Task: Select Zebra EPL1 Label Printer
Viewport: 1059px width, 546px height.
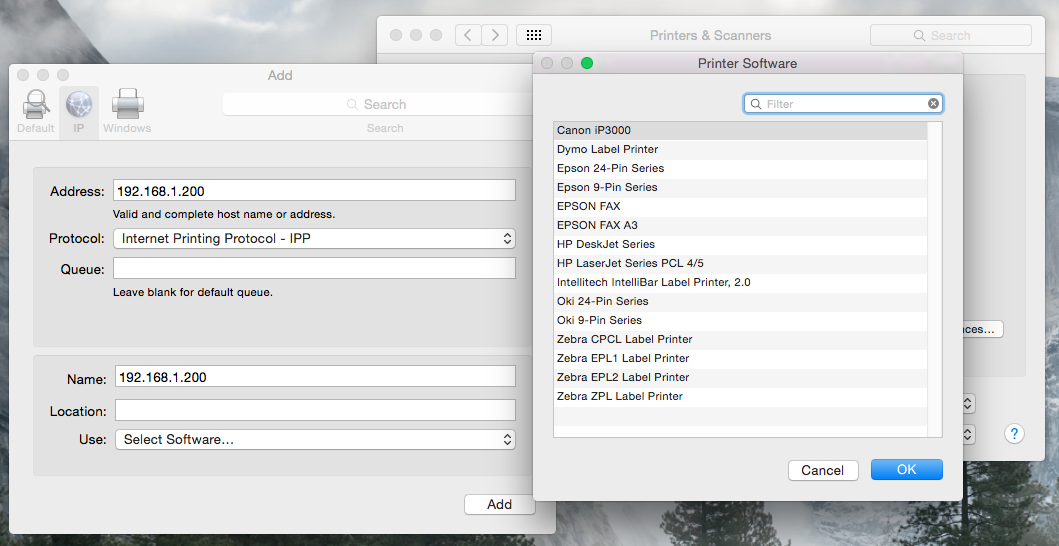Action: tap(740, 358)
